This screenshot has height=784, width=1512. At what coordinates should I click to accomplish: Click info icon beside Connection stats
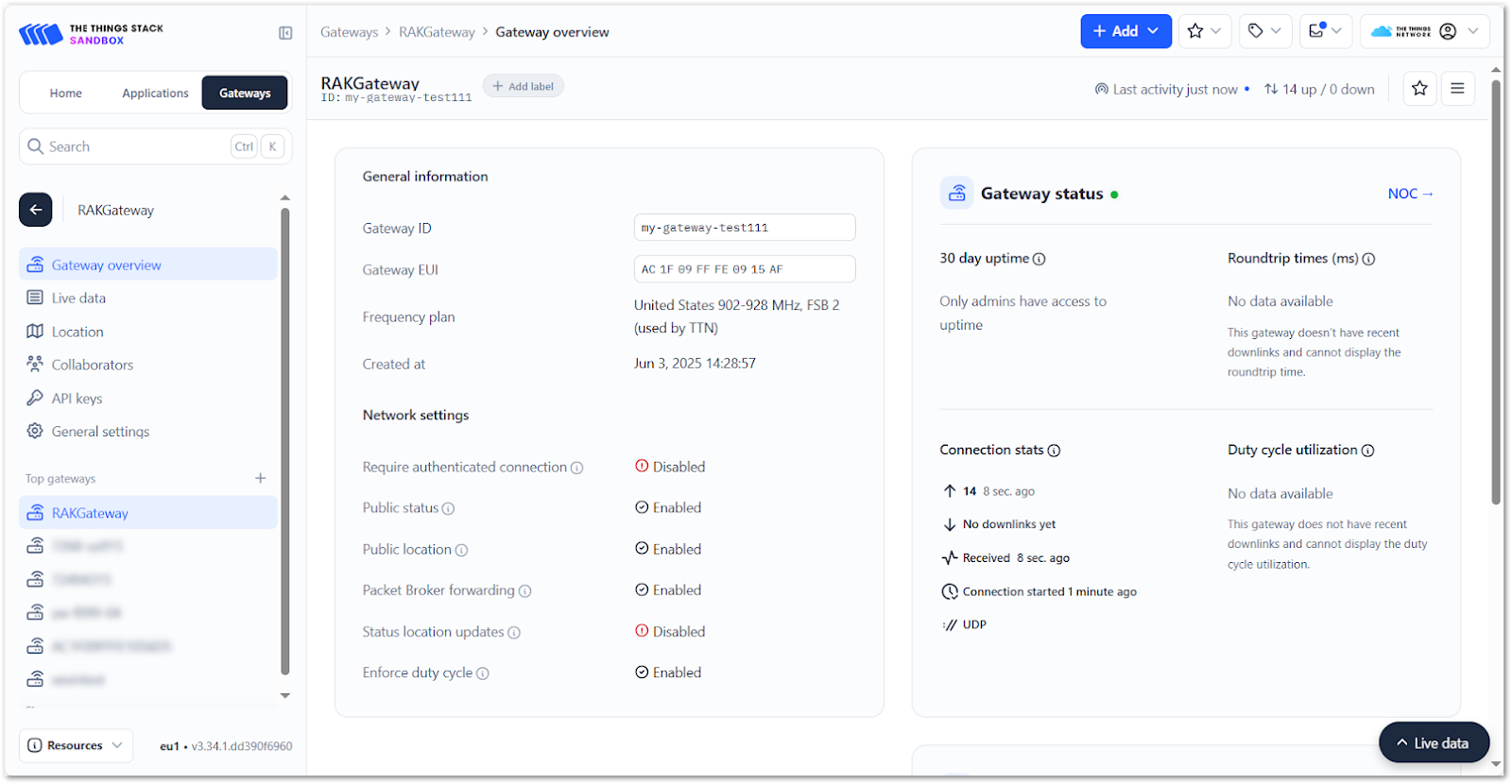pyautogui.click(x=1054, y=451)
